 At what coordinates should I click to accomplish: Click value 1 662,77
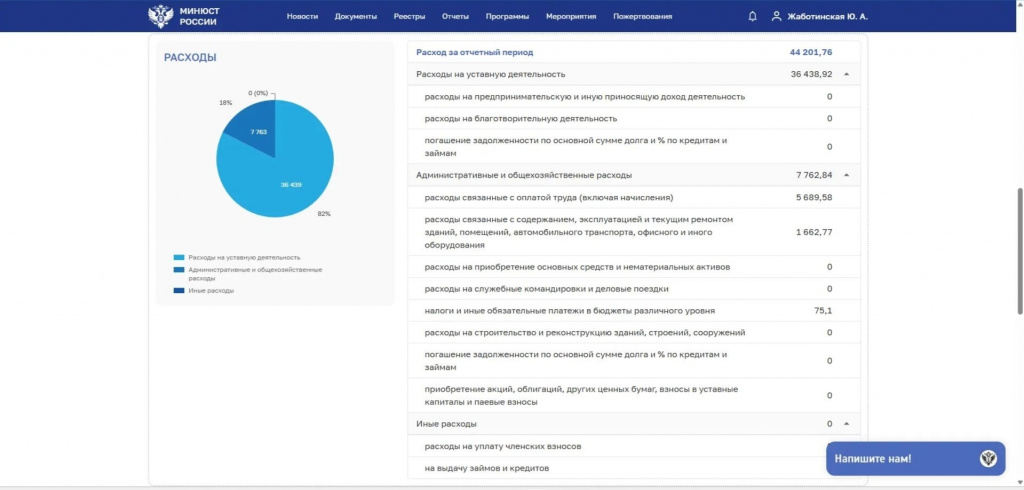click(x=814, y=232)
